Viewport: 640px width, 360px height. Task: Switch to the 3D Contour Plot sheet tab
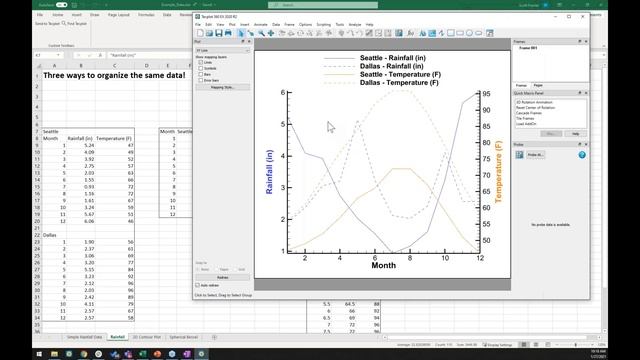point(147,337)
